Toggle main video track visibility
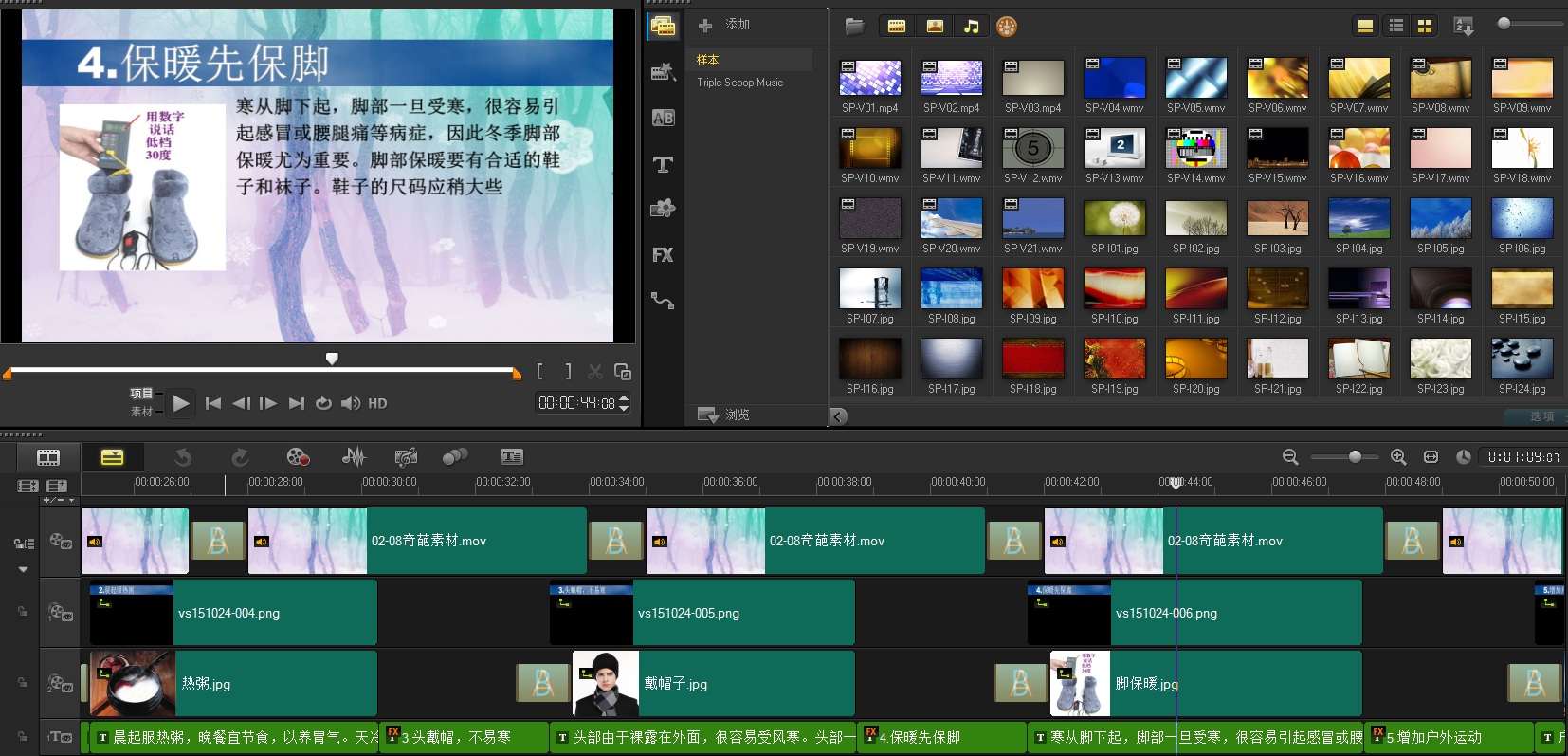Image resolution: width=1568 pixels, height=756 pixels. [x=61, y=542]
